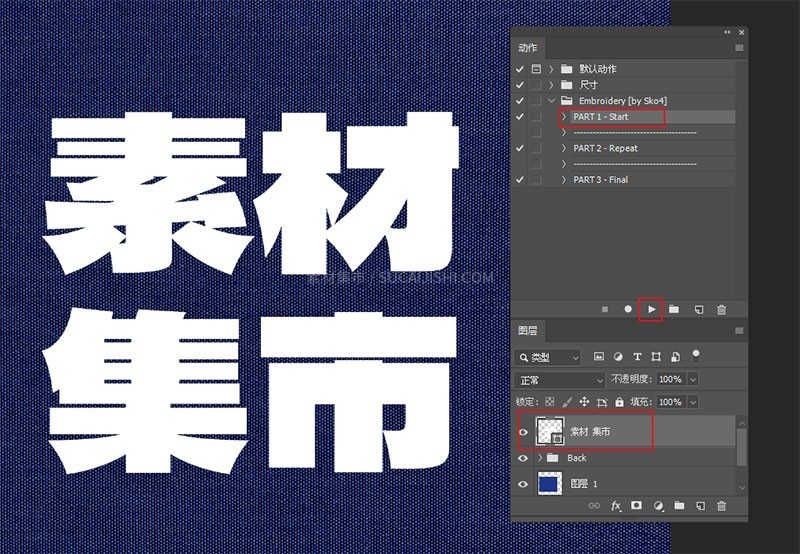
Task: Delete the layer with Layers trash icon
Action: point(721,506)
